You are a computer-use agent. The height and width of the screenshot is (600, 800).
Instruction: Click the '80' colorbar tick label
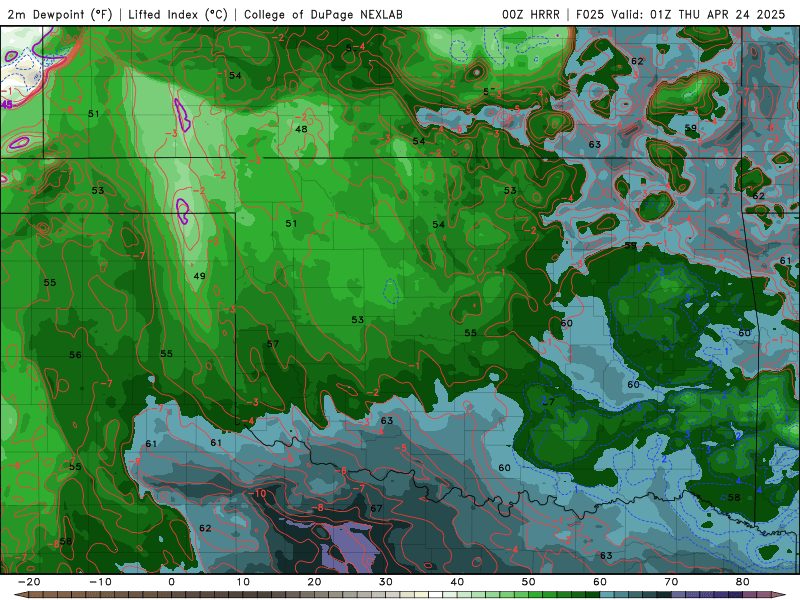click(743, 582)
